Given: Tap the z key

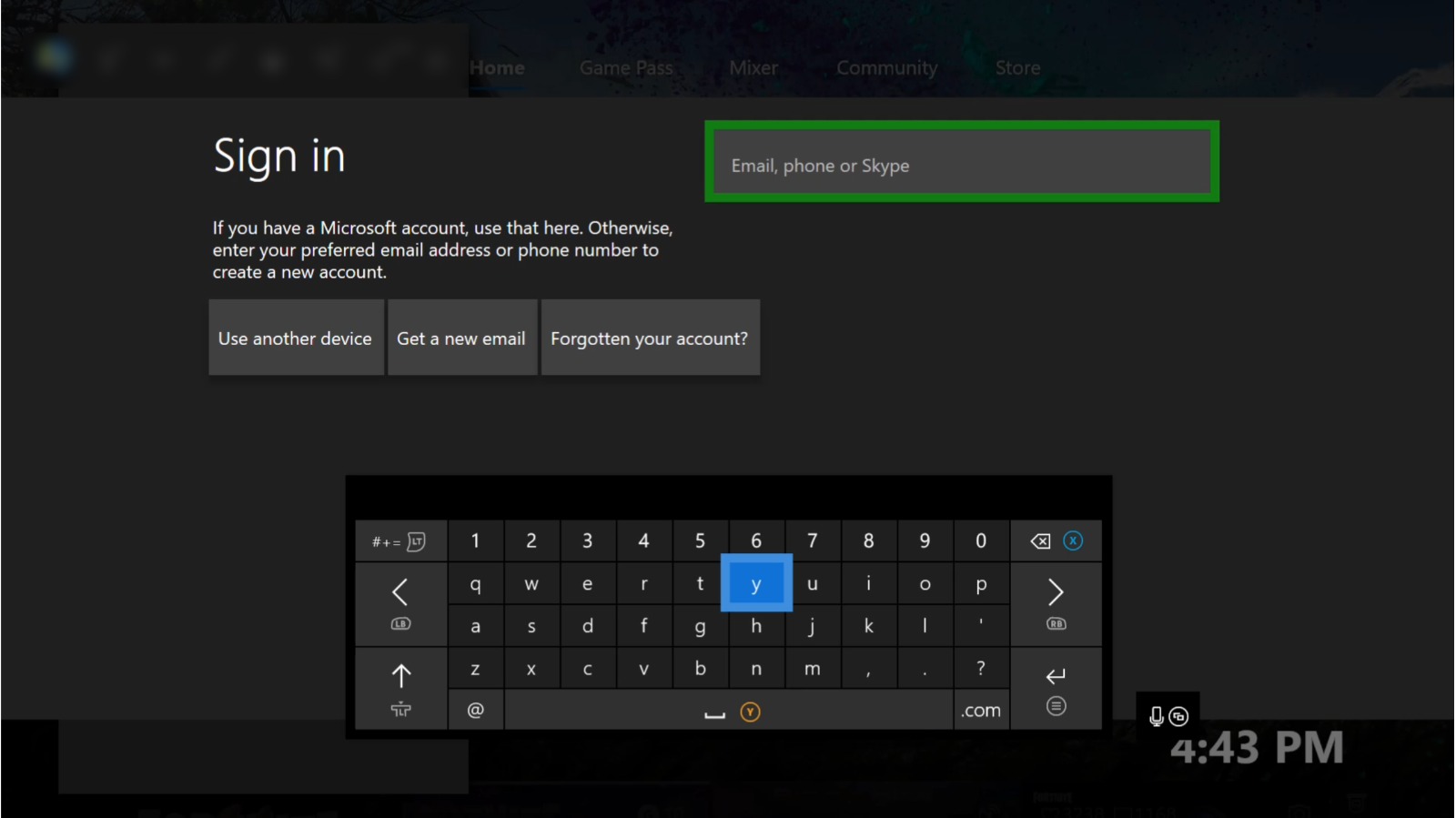Looking at the screenshot, I should pos(476,668).
